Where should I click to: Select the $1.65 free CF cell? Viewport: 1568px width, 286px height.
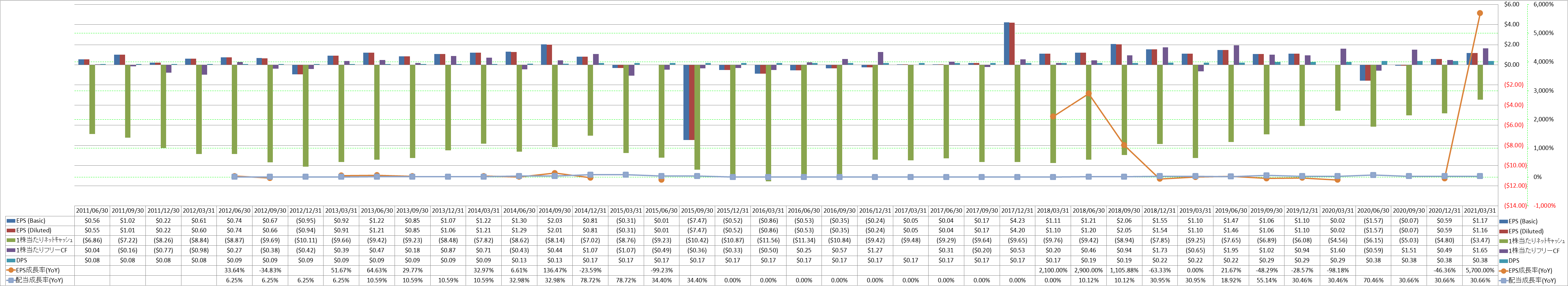coord(1480,250)
